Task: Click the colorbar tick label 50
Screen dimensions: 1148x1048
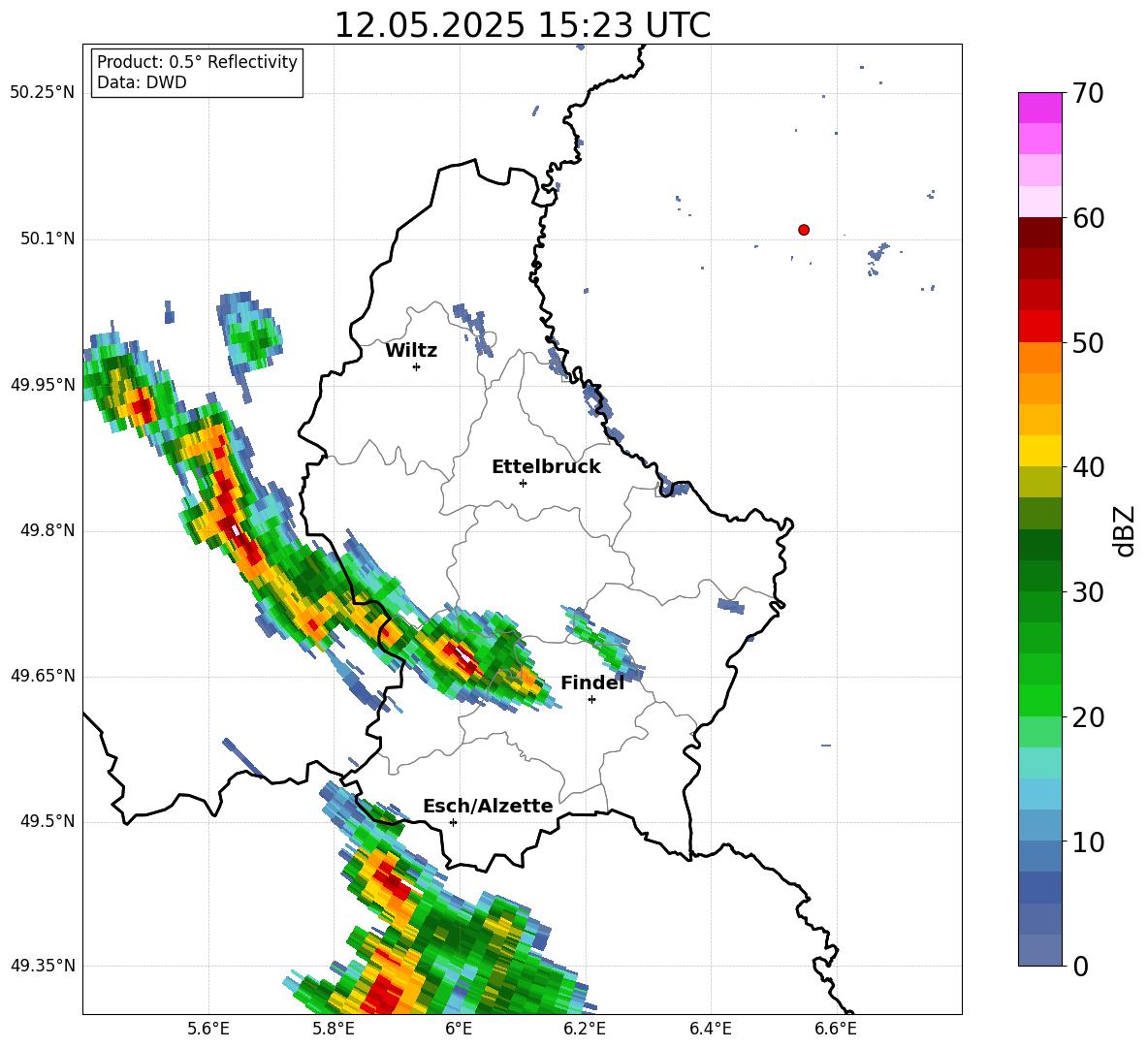Action: click(x=1087, y=343)
